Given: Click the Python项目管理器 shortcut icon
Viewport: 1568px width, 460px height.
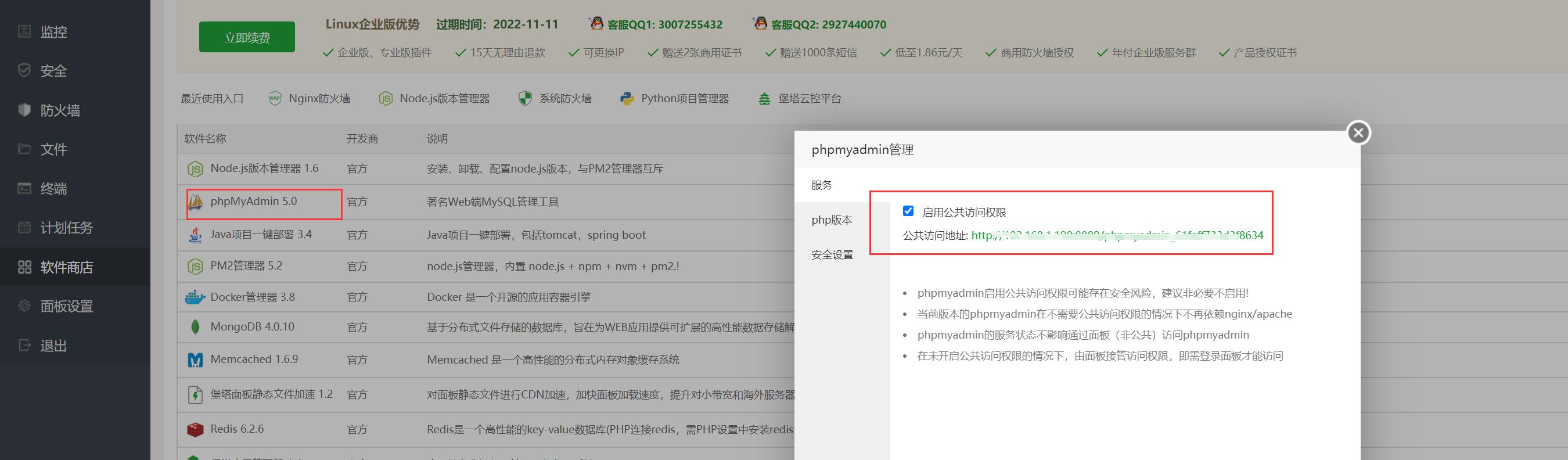Looking at the screenshot, I should [x=627, y=98].
